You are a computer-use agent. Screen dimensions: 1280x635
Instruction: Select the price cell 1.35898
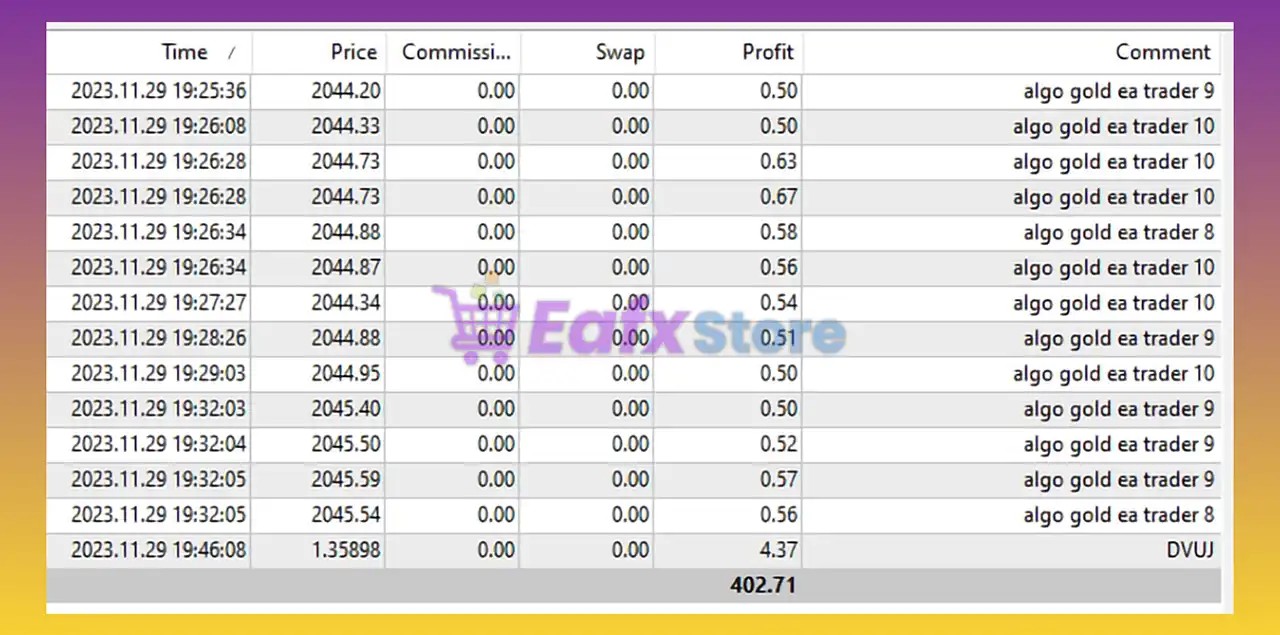pos(345,550)
